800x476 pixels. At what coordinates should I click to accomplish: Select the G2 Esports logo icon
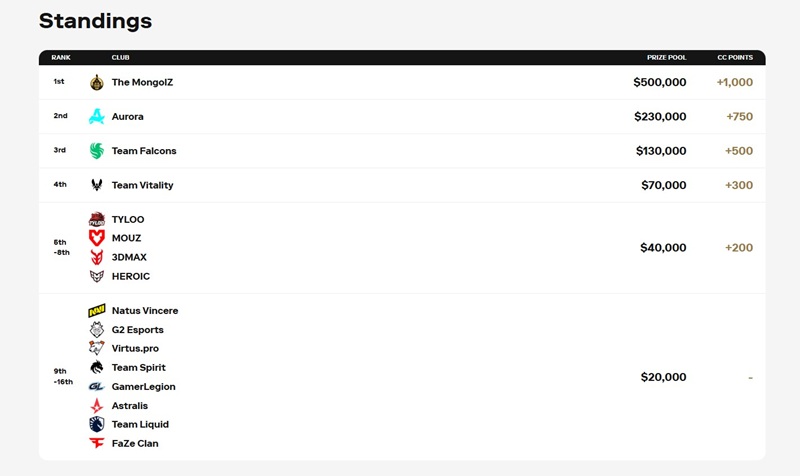pyautogui.click(x=97, y=330)
